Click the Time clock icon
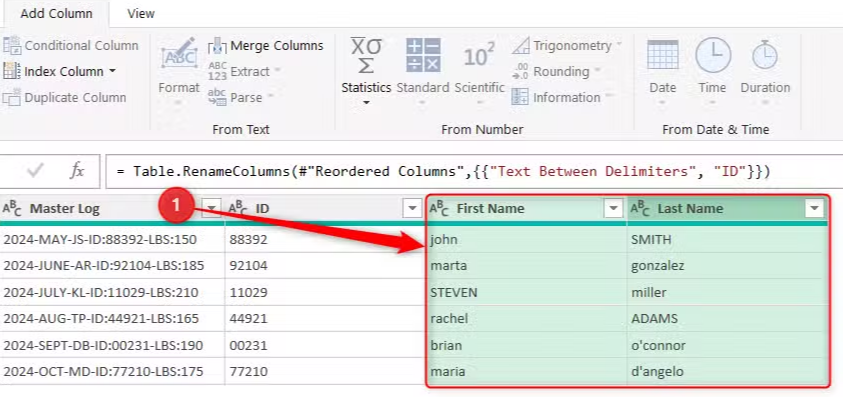The height and width of the screenshot is (397, 843). [713, 54]
